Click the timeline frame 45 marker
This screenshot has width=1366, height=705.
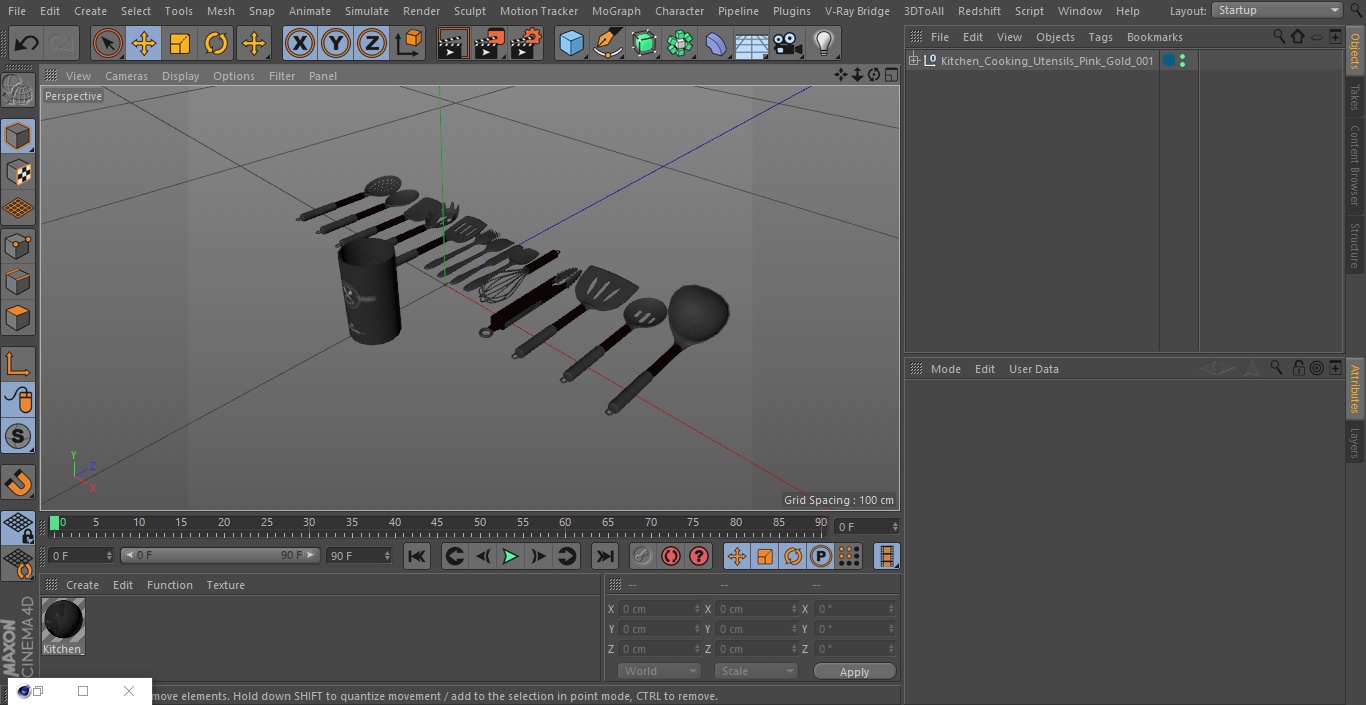coord(437,523)
